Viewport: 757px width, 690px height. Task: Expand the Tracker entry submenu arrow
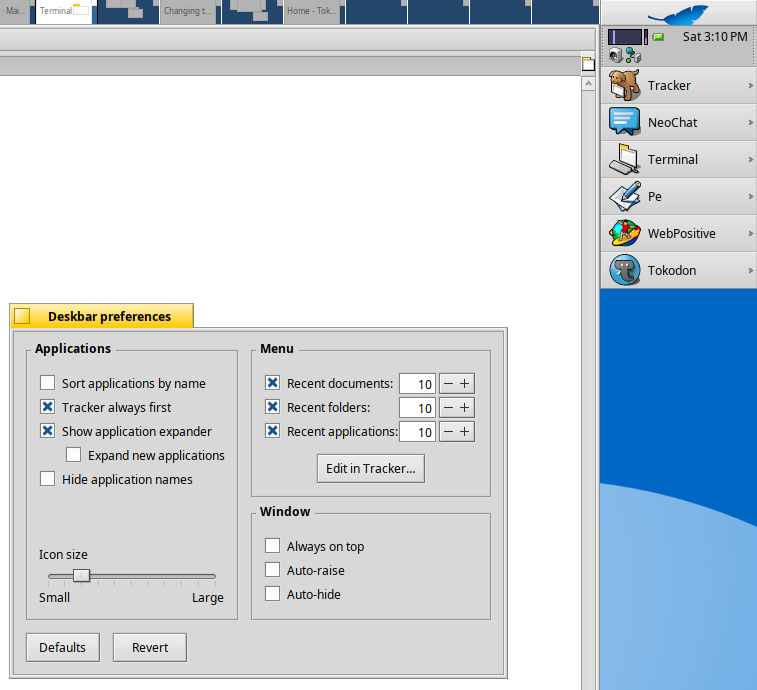point(750,86)
